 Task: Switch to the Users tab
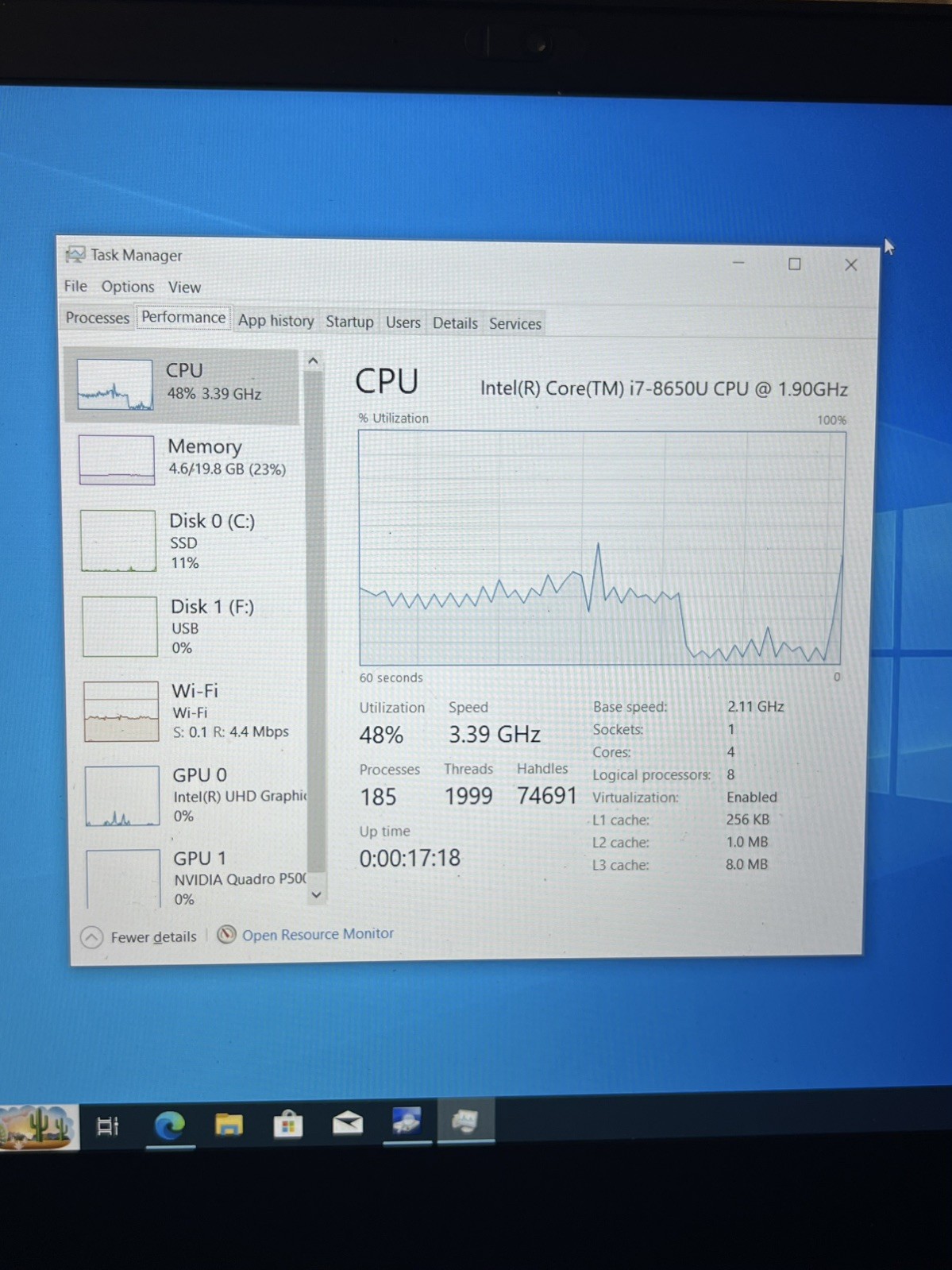403,322
